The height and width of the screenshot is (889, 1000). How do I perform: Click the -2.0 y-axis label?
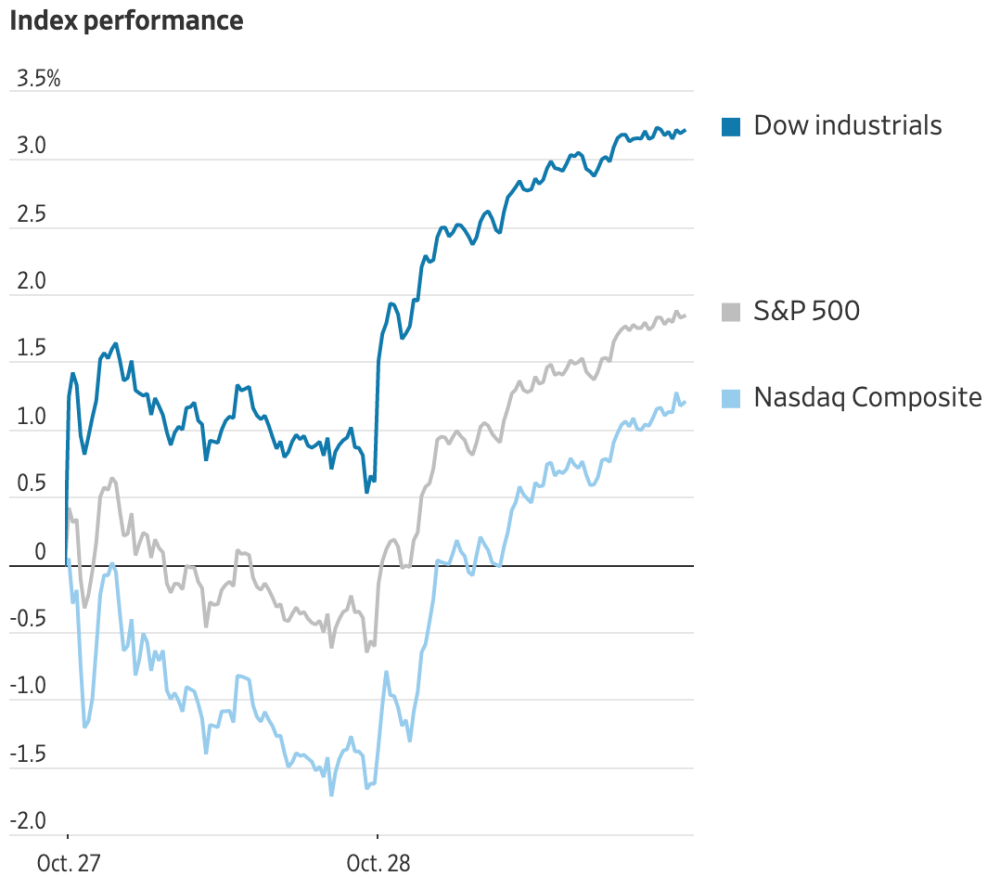(28, 821)
